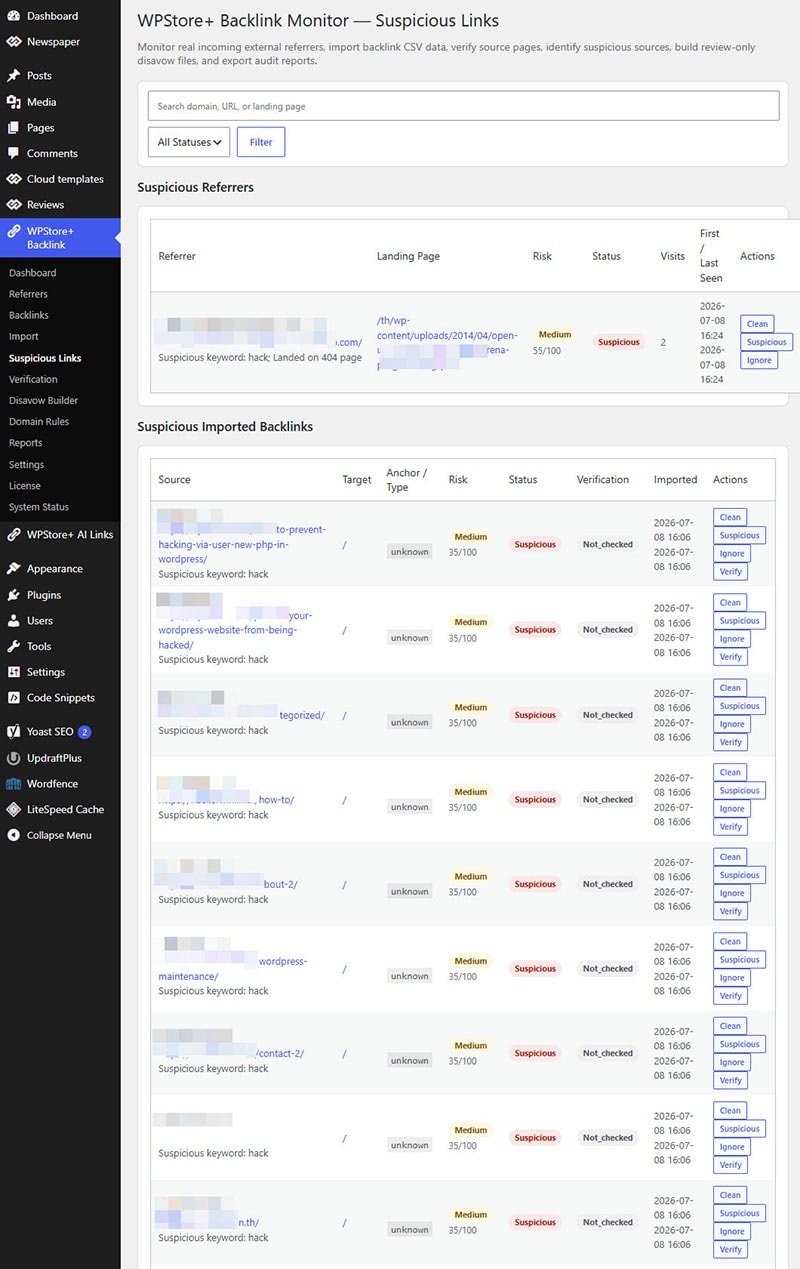Click the Suspicious Referrers heading

coord(195,187)
